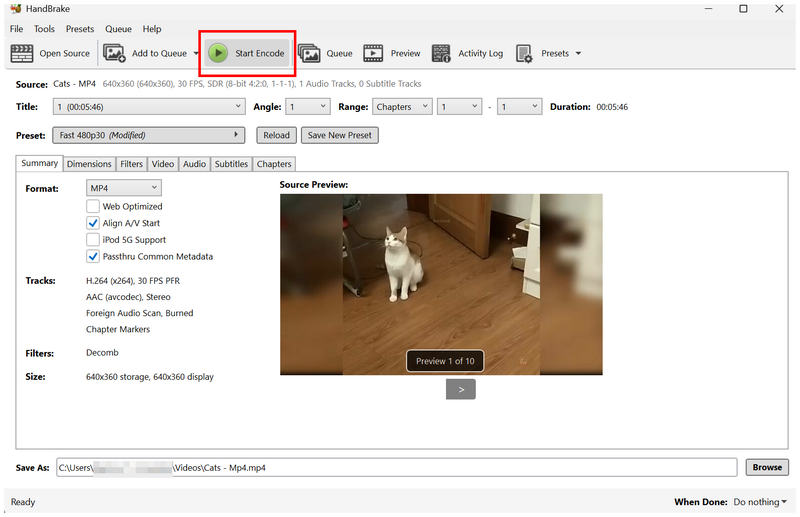
Task: Open the Title dropdown showing 1 (00:05:46)
Action: (149, 107)
